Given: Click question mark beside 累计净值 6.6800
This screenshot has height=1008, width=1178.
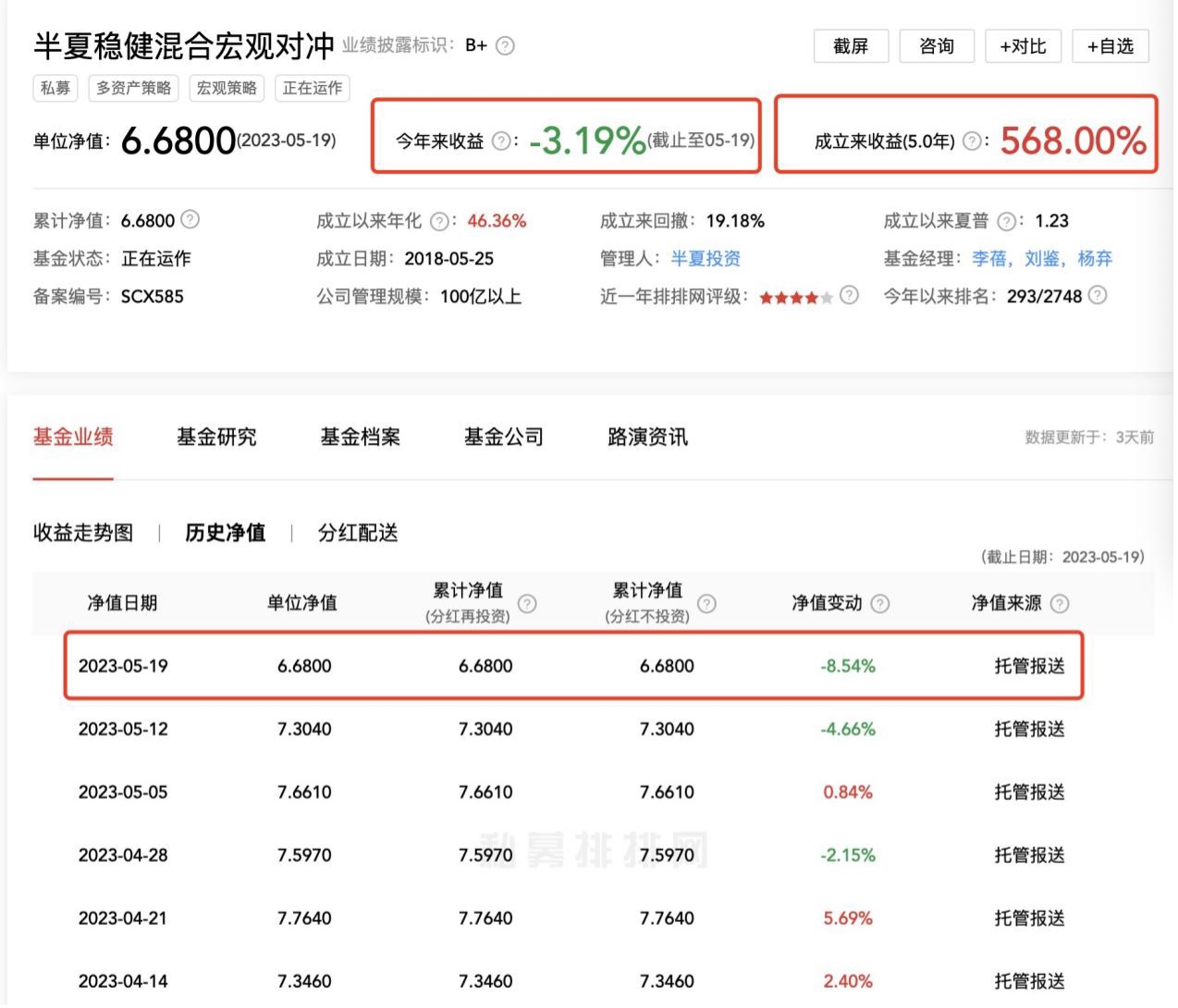Looking at the screenshot, I should 190,220.
